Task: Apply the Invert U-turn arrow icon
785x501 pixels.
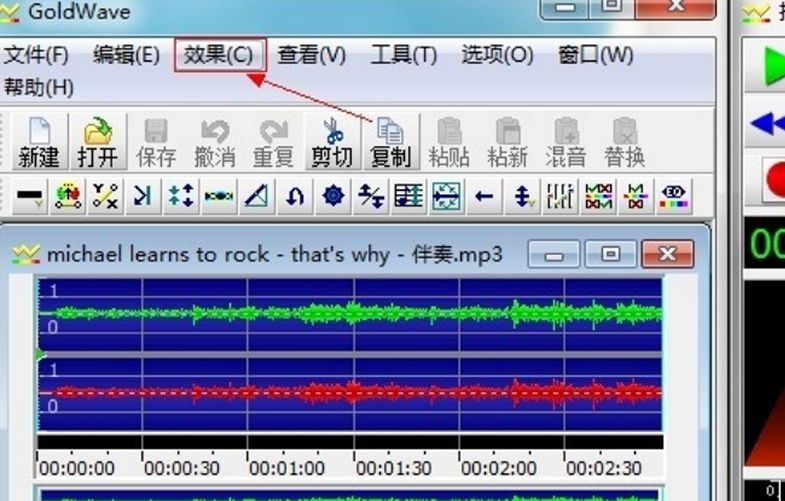Action: tap(295, 196)
